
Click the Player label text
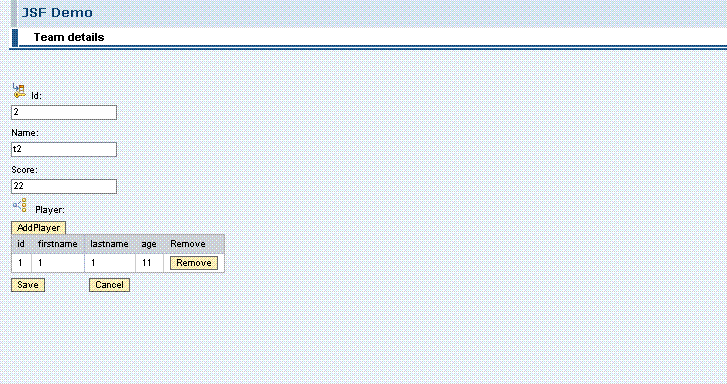click(x=50, y=210)
